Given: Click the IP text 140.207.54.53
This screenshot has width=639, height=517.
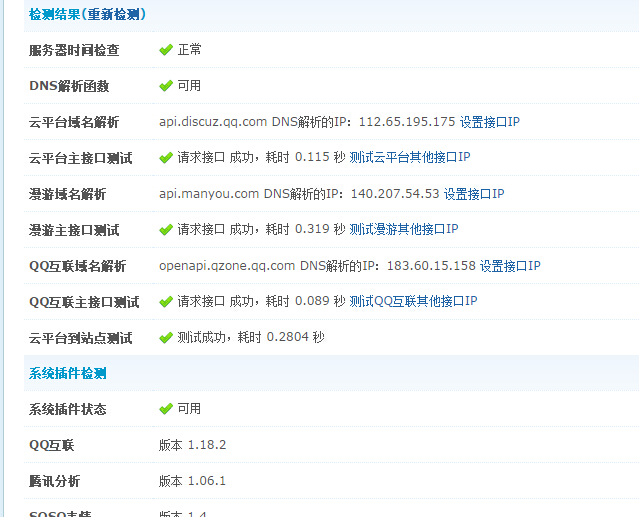Looking at the screenshot, I should (x=394, y=194).
